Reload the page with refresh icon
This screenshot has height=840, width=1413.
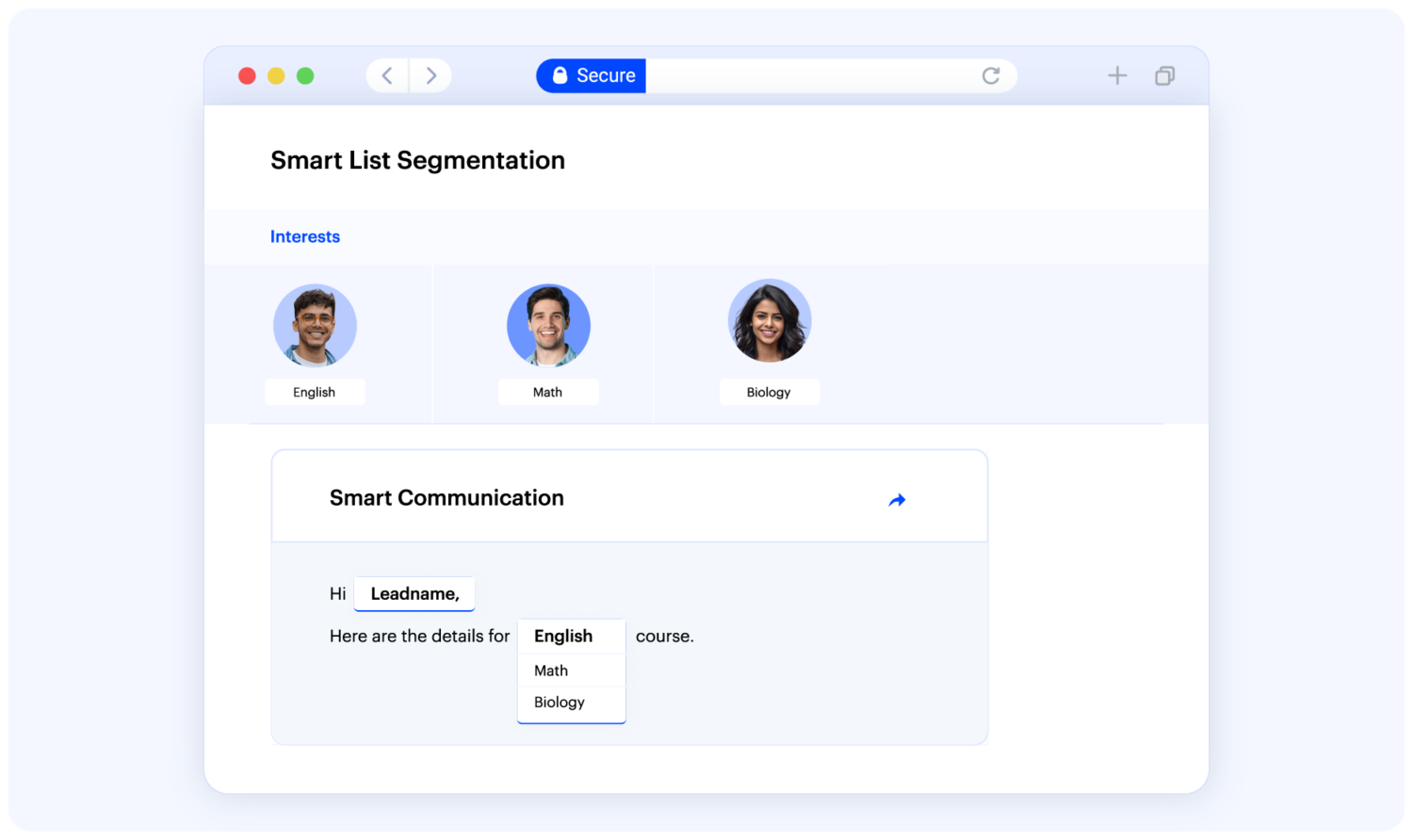point(990,76)
